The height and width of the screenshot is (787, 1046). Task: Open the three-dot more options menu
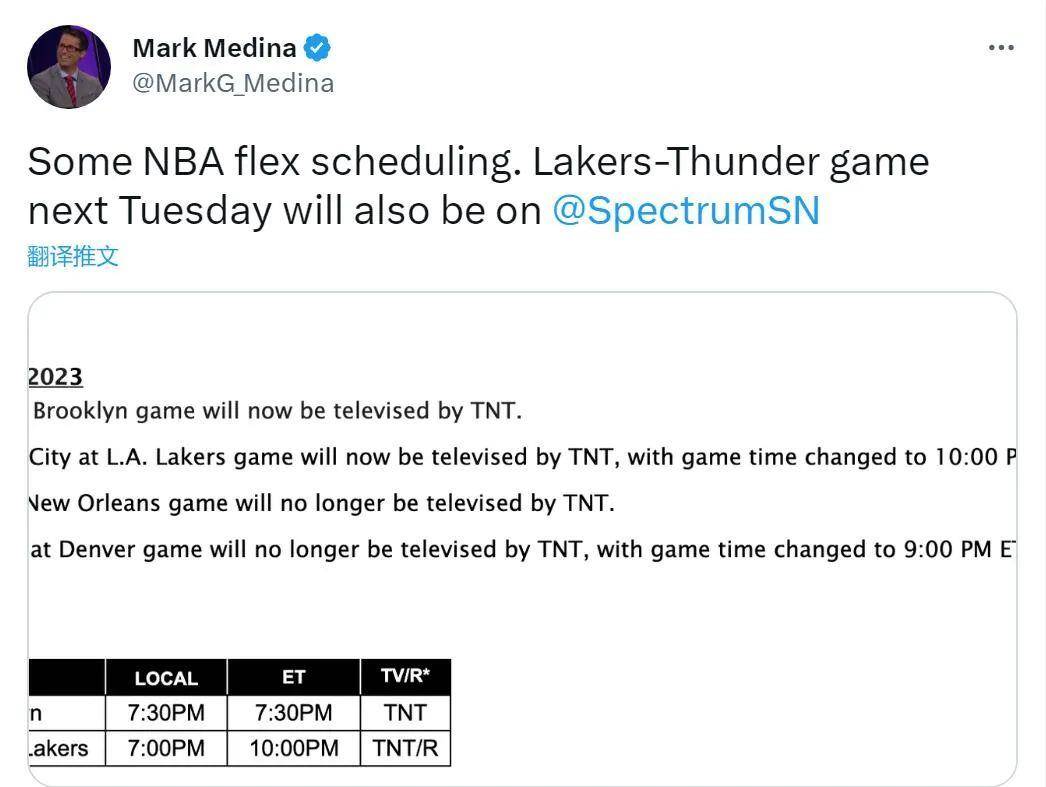pos(1001,48)
